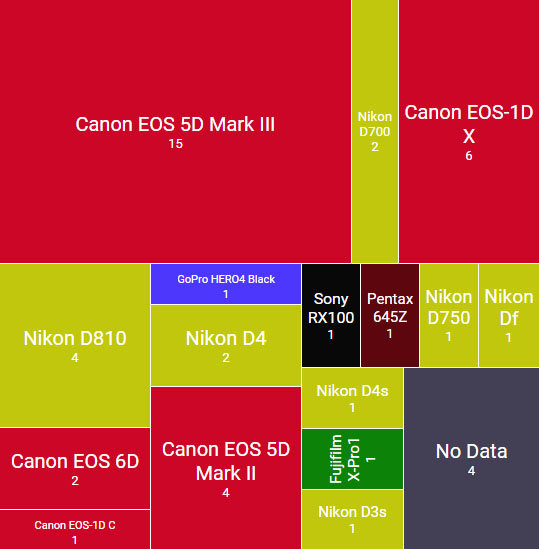Click the count 15 under Canon 5D Mark III
This screenshot has width=539, height=549.
pyautogui.click(x=175, y=144)
